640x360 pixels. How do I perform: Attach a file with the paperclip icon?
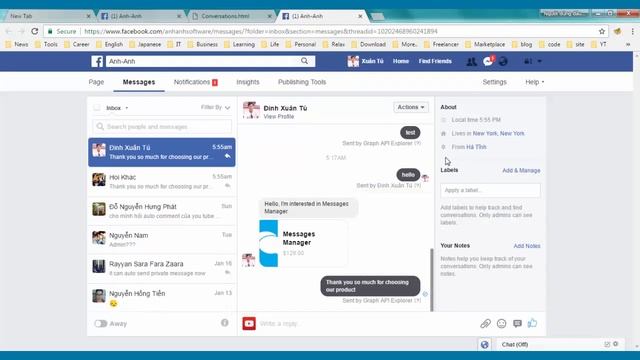point(485,324)
